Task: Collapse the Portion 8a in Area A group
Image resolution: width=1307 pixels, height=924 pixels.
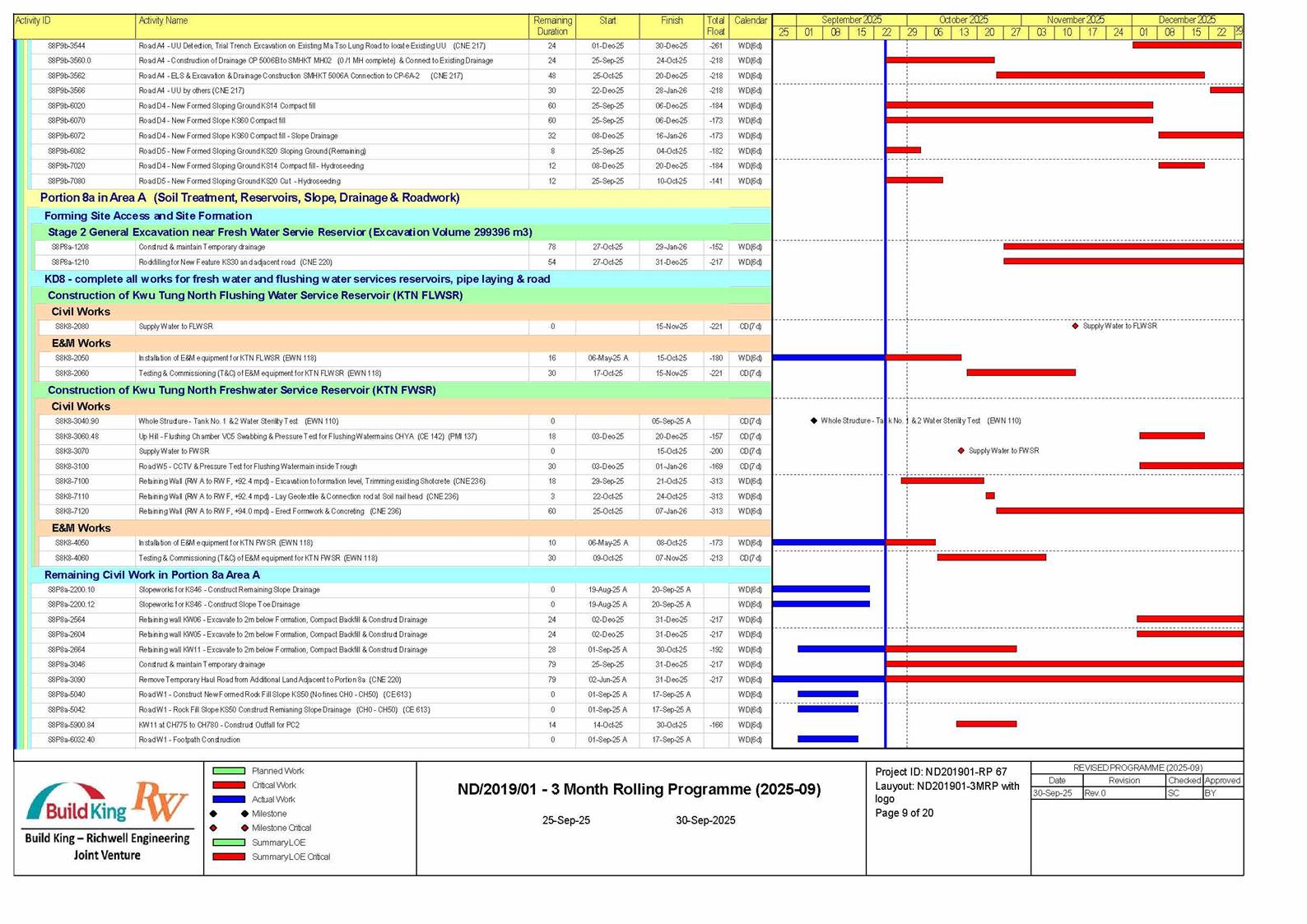Action: pos(249,197)
